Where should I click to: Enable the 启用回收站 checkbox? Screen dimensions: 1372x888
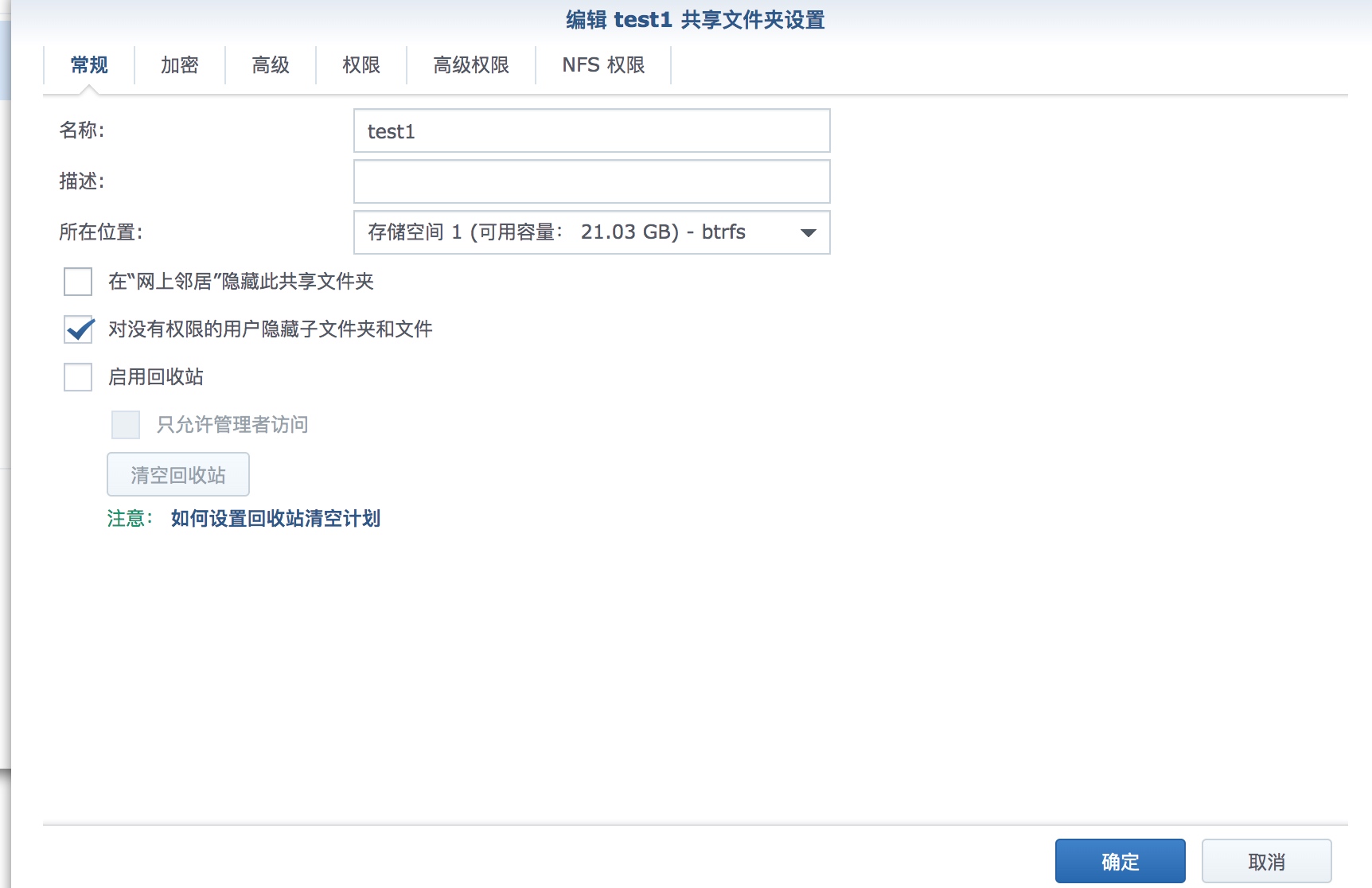click(78, 377)
